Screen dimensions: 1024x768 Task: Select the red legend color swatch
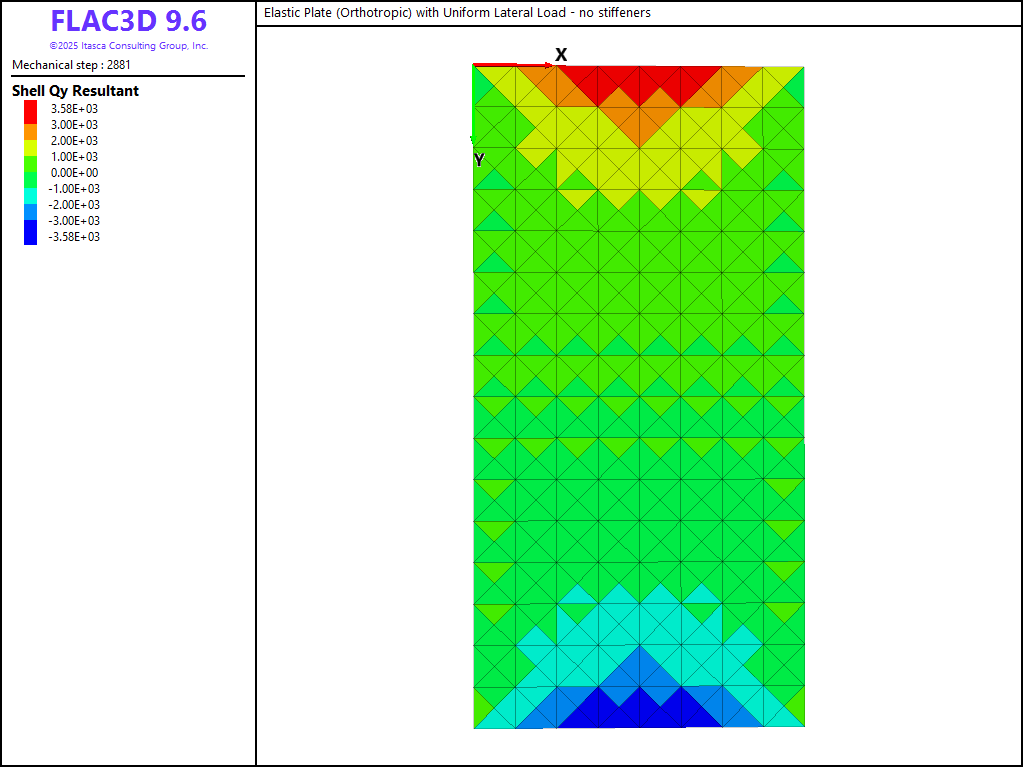(x=30, y=109)
